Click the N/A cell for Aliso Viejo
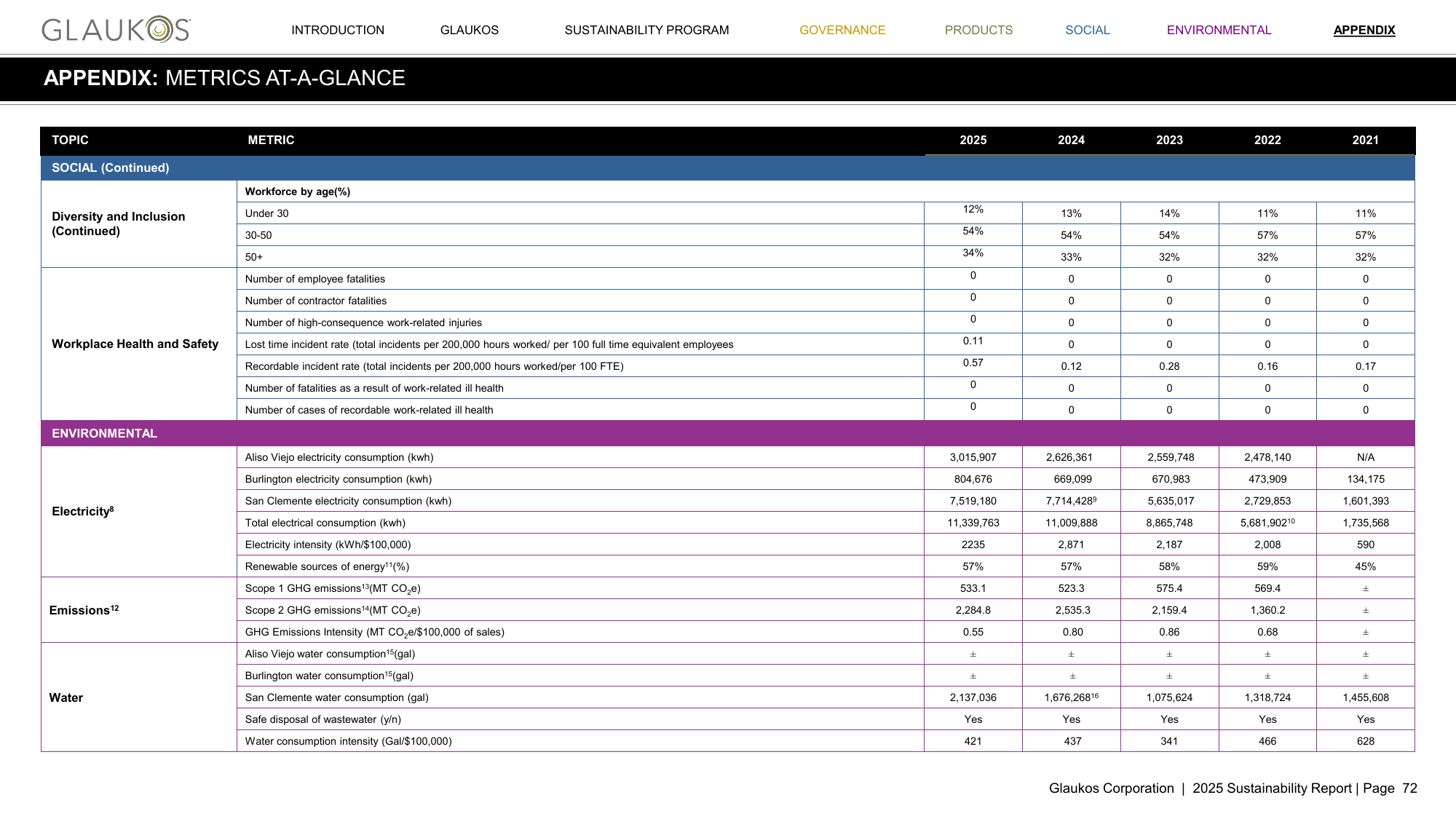1456x819 pixels. click(1366, 457)
